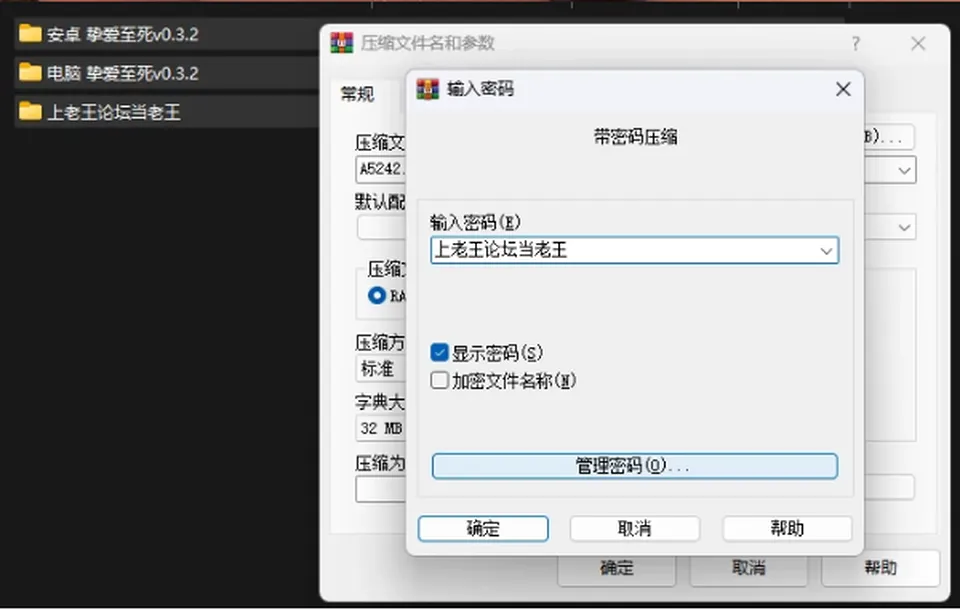Confirm password with 确定 in password dialog
The width and height of the screenshot is (960, 610).
(483, 529)
